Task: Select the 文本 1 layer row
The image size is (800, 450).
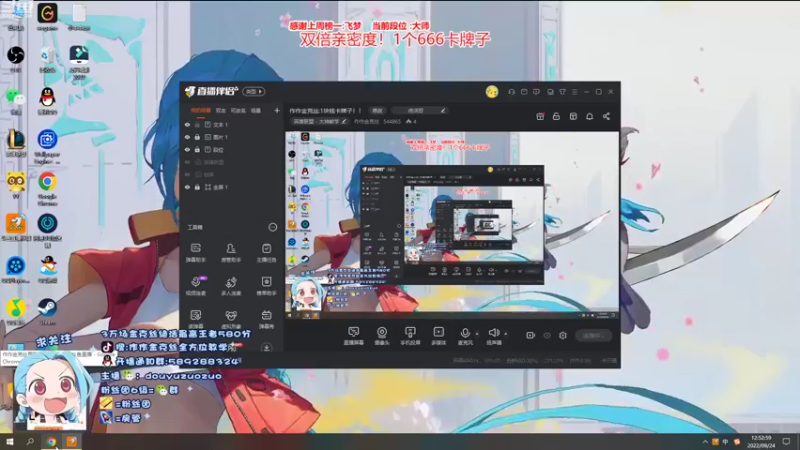Action: [232, 124]
